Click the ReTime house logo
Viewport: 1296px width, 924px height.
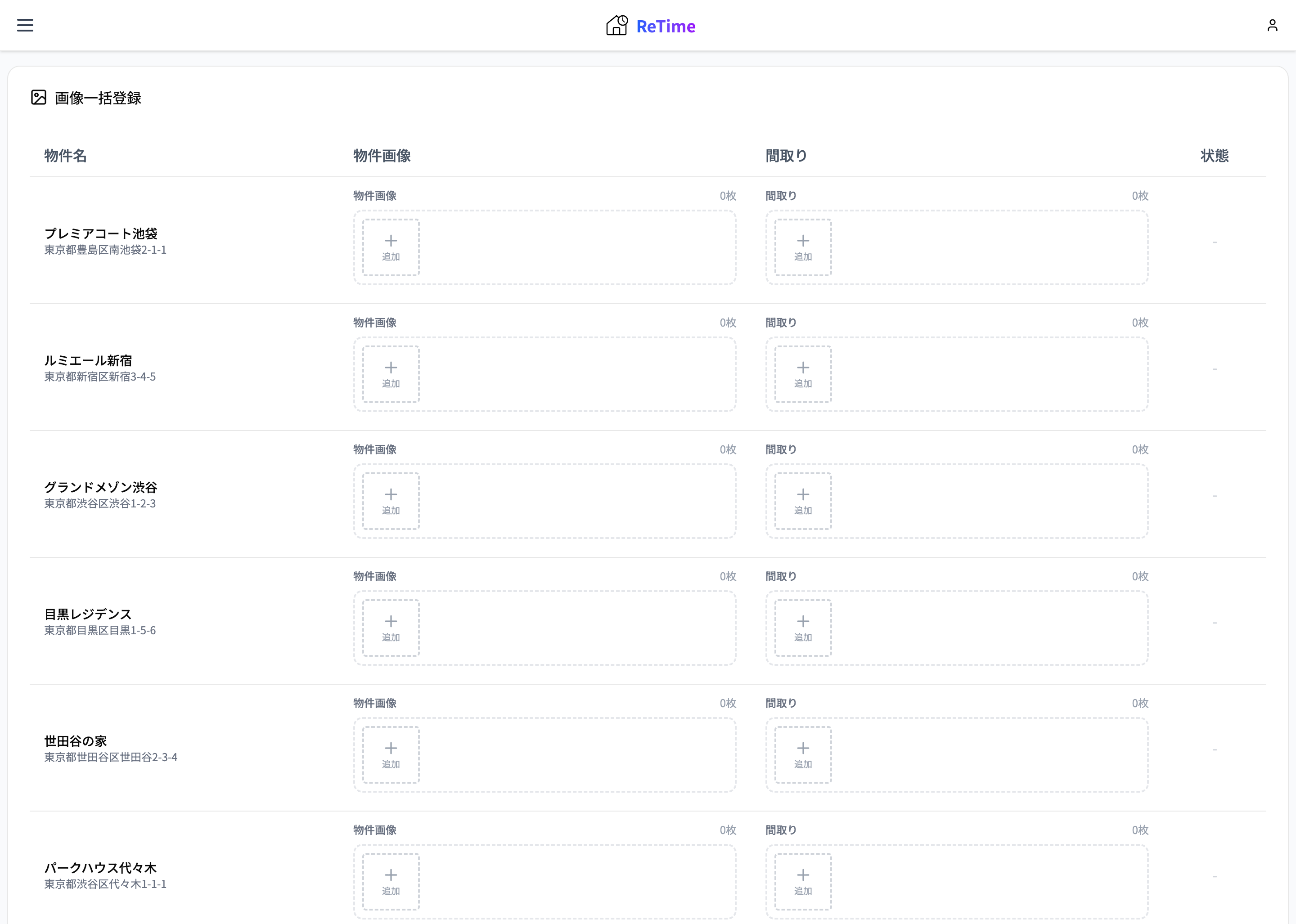pos(617,25)
